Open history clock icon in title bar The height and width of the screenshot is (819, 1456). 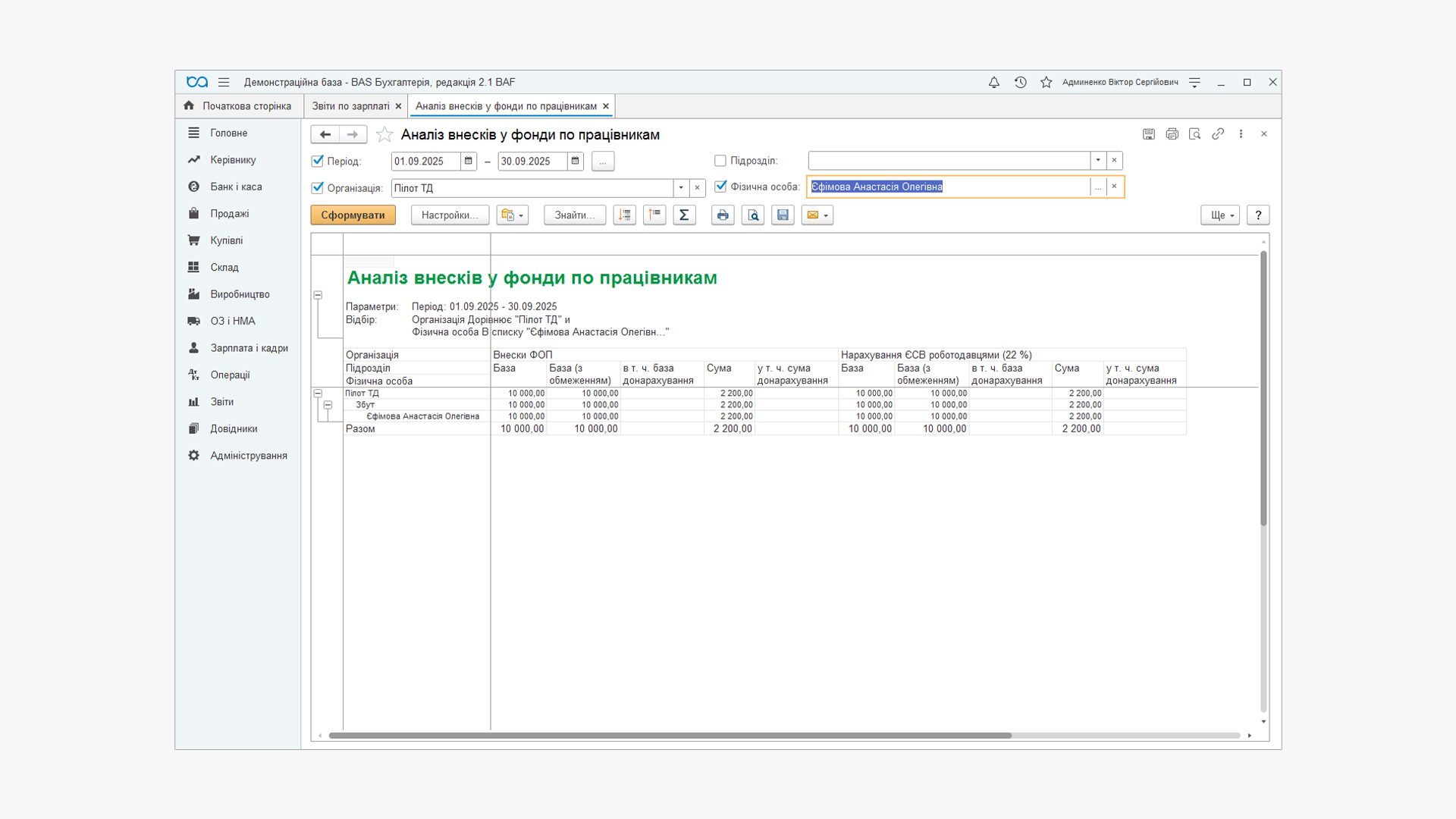coord(1020,82)
